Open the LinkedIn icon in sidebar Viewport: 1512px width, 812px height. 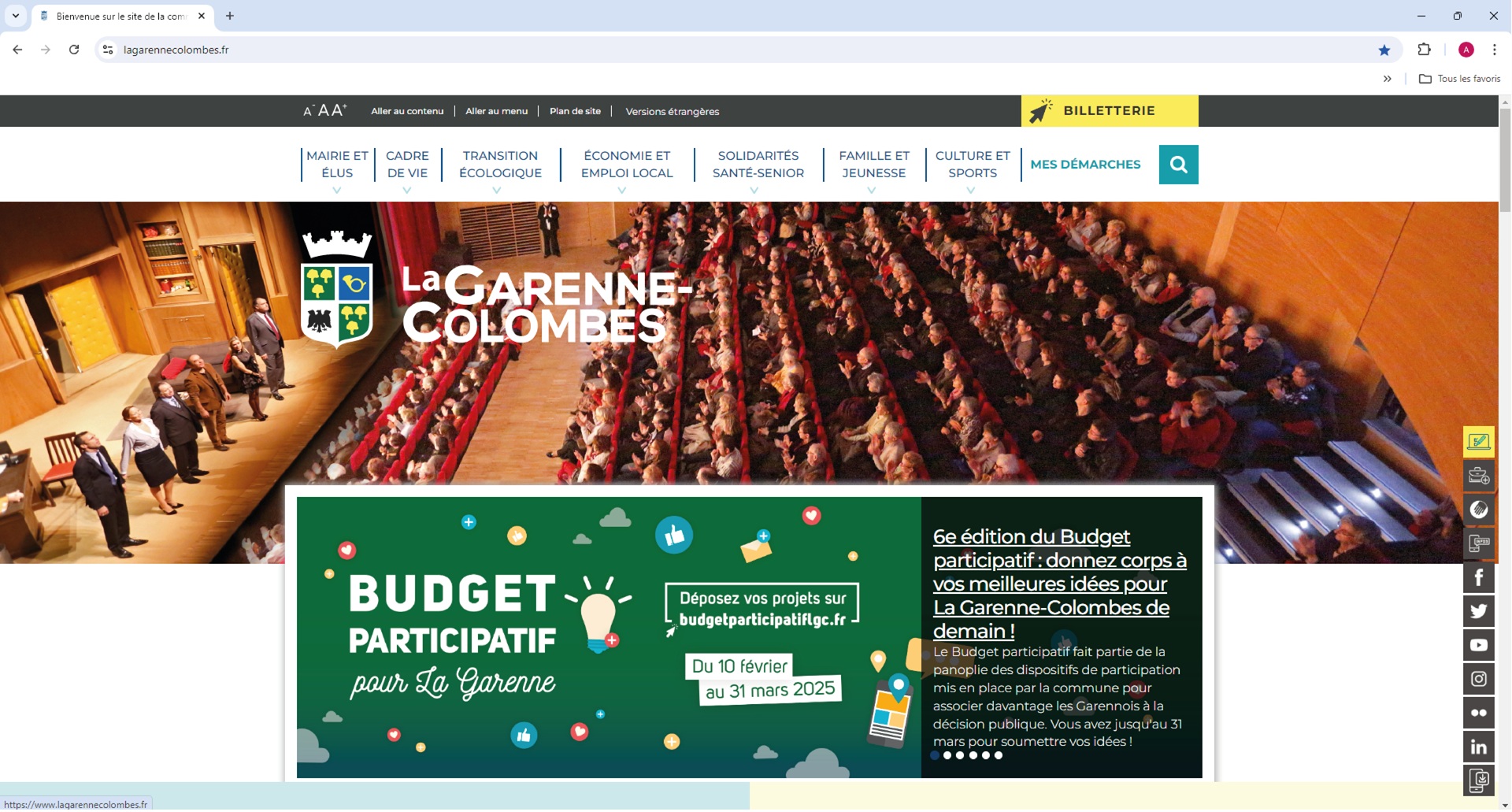[x=1478, y=747]
